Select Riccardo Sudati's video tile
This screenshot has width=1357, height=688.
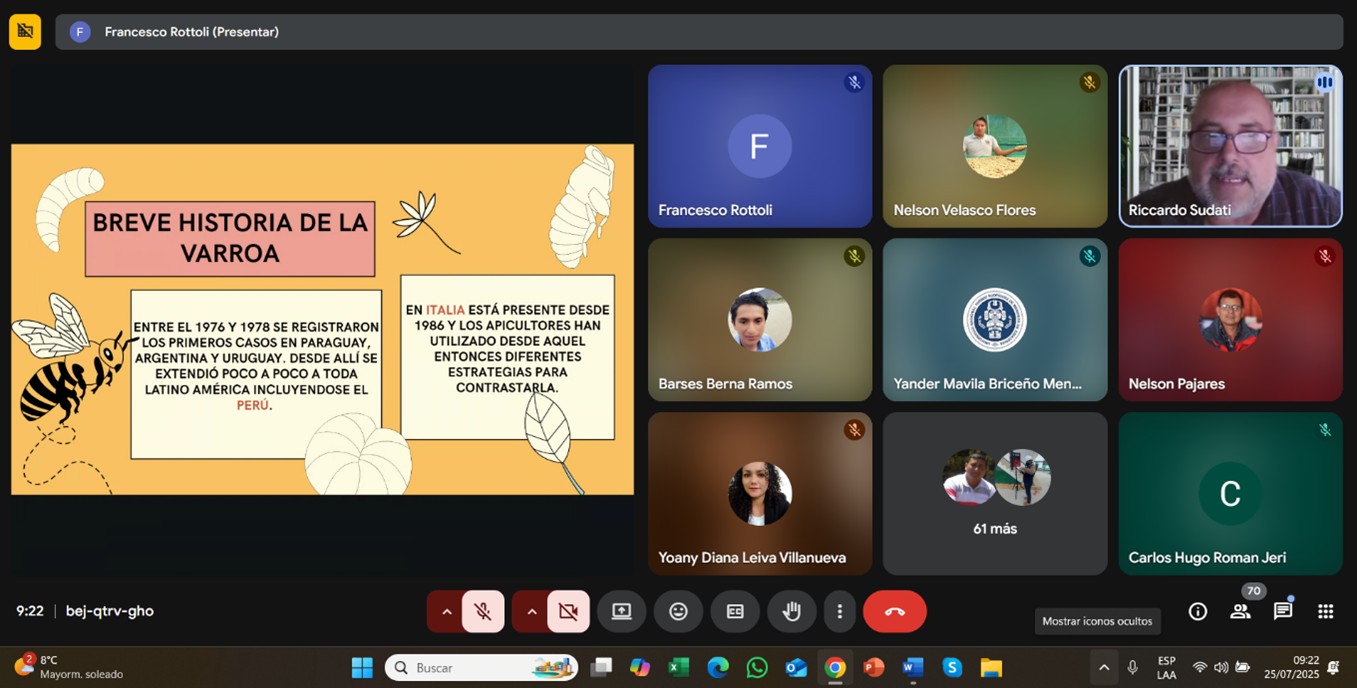click(1230, 146)
